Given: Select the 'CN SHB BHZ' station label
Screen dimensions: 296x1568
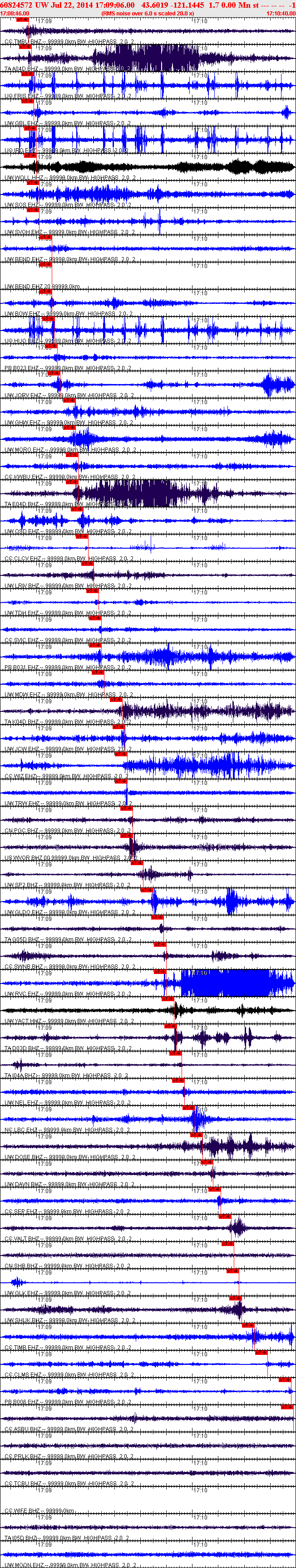Looking at the screenshot, I should click(22, 1266).
